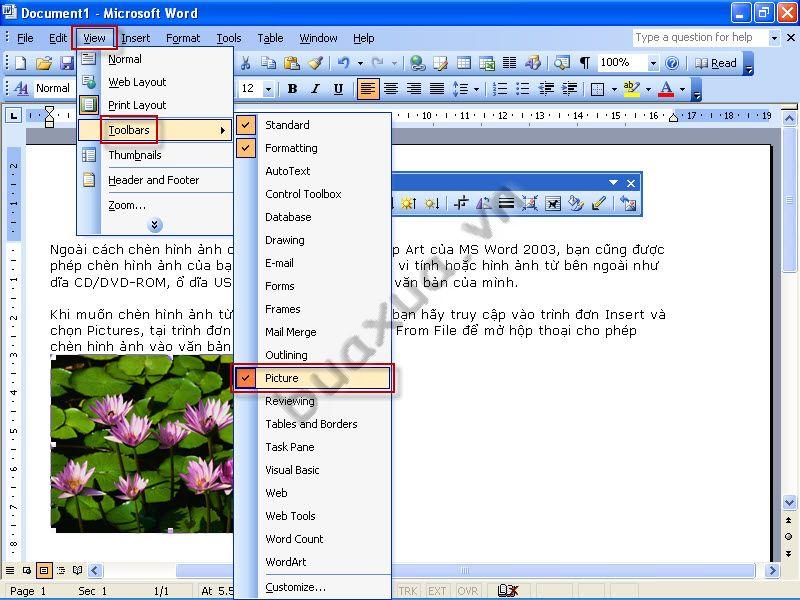Expand the View menu with double chevron
Image resolution: width=800 pixels, height=600 pixels.
(155, 224)
